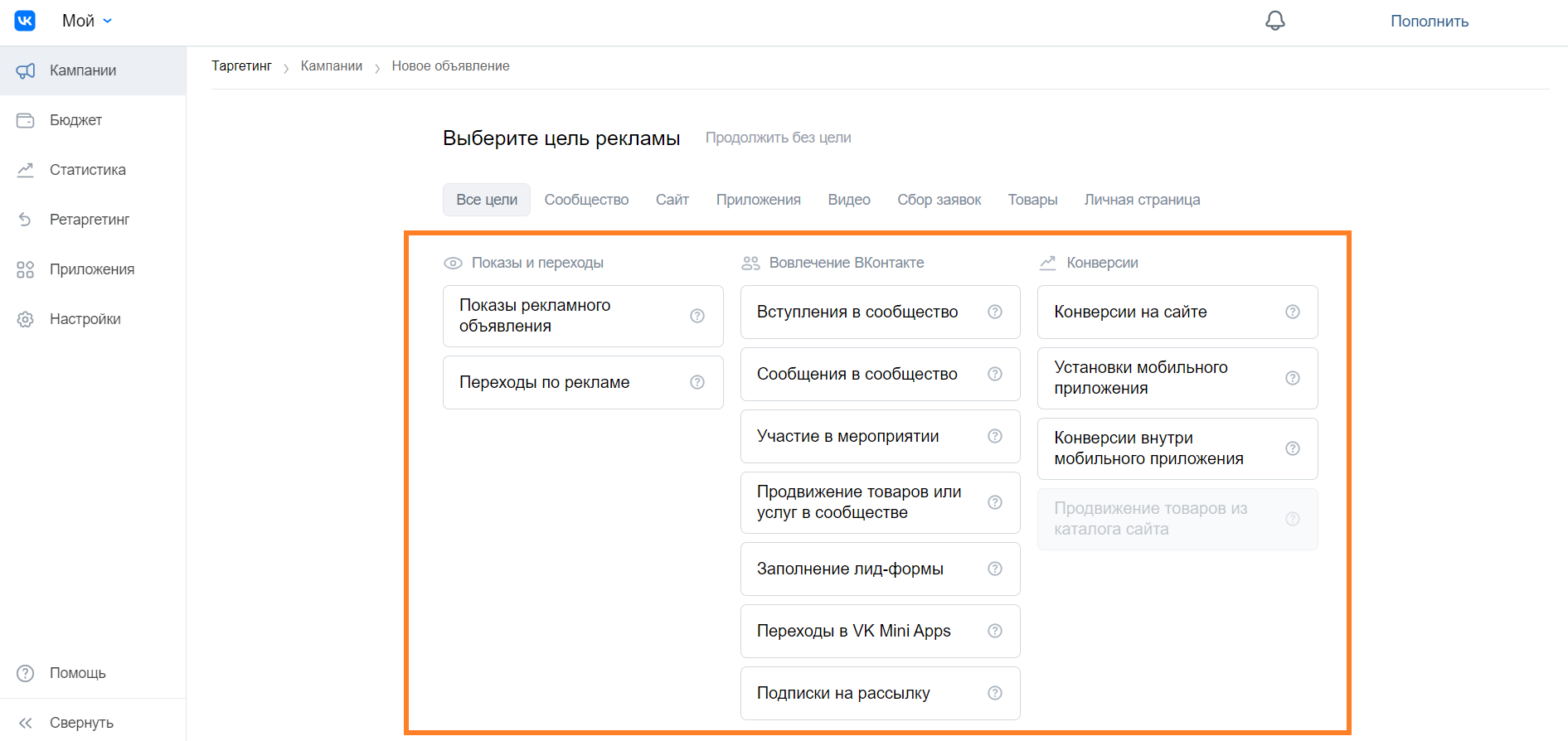The image size is (1568, 741).
Task: Choose goal Переходы в VK Mini Apps
Action: pyautogui.click(x=880, y=631)
